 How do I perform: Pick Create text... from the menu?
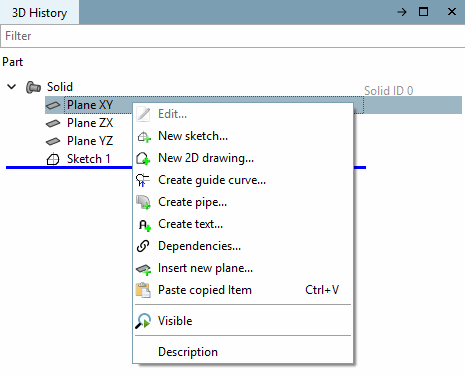[x=243, y=224]
